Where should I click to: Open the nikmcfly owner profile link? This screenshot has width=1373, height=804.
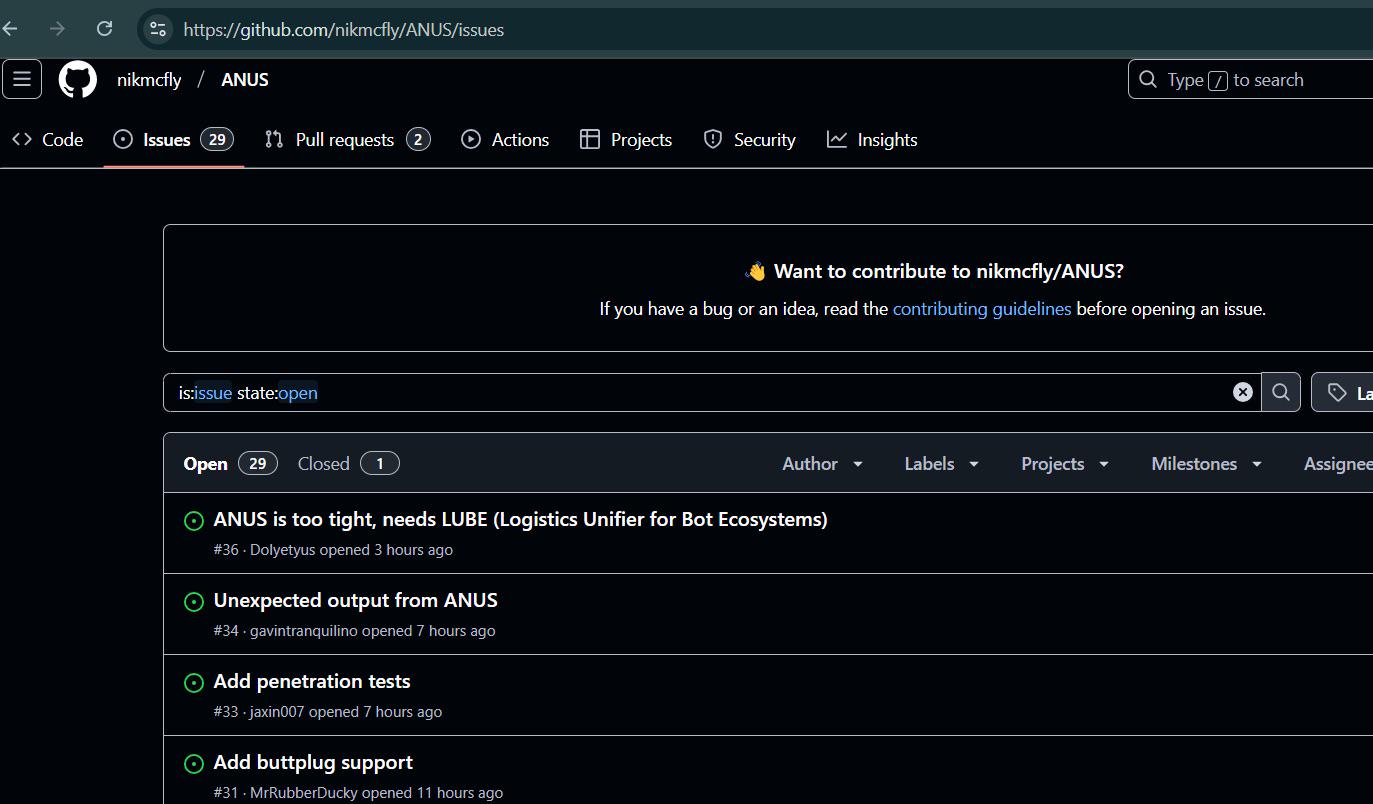149,80
